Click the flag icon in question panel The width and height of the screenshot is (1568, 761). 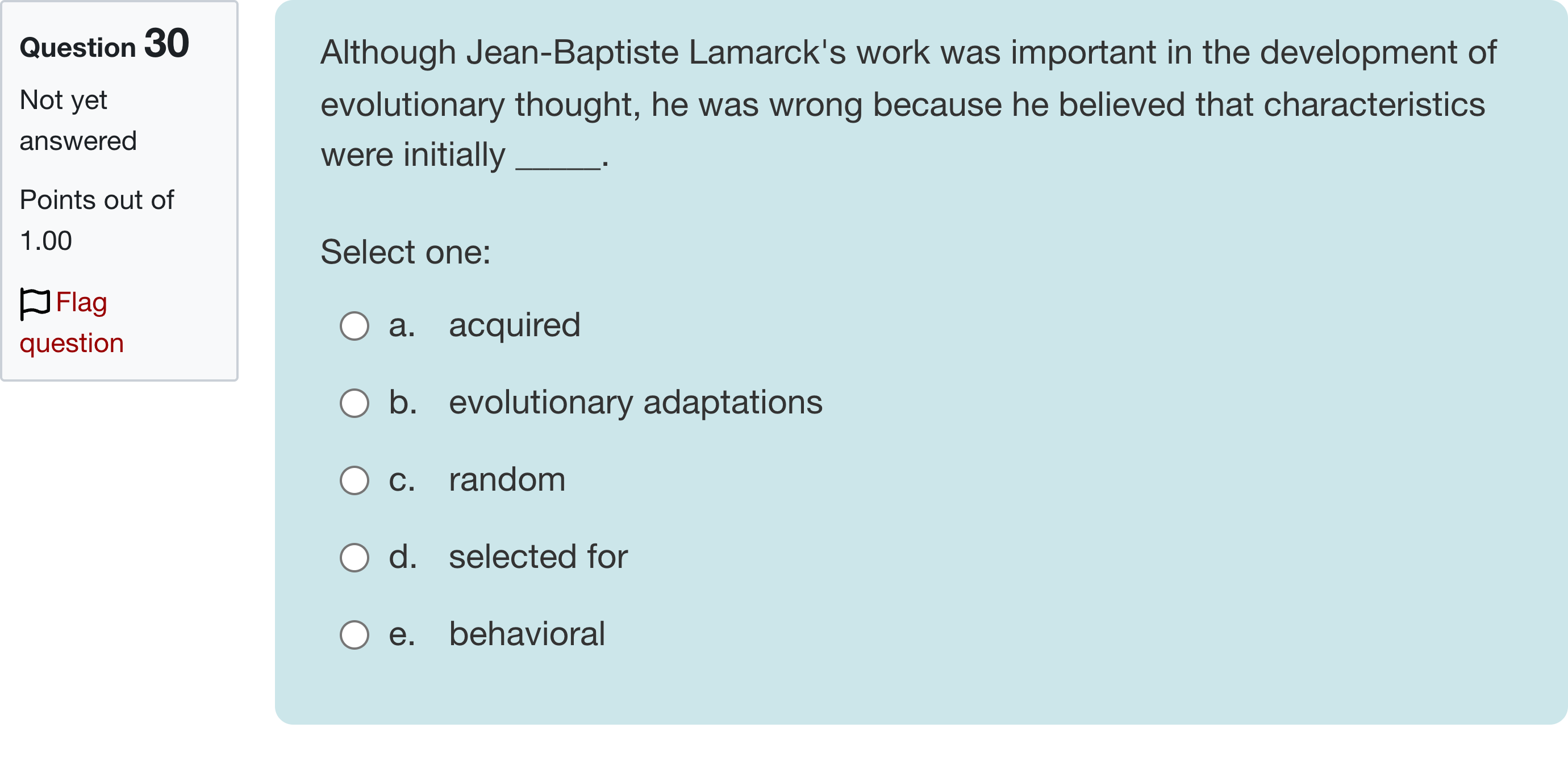(x=34, y=303)
